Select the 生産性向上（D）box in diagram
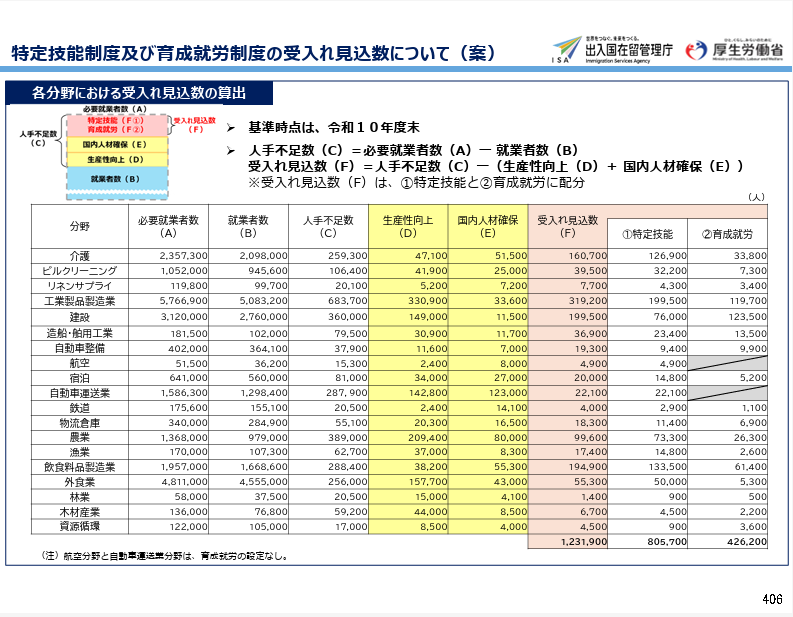Viewport: 793px width, 617px height. click(x=115, y=159)
